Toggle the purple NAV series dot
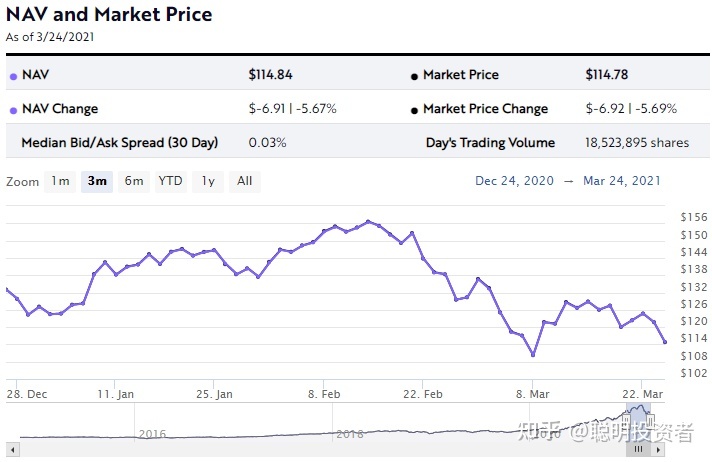Viewport: 712px width, 462px height. 14,76
